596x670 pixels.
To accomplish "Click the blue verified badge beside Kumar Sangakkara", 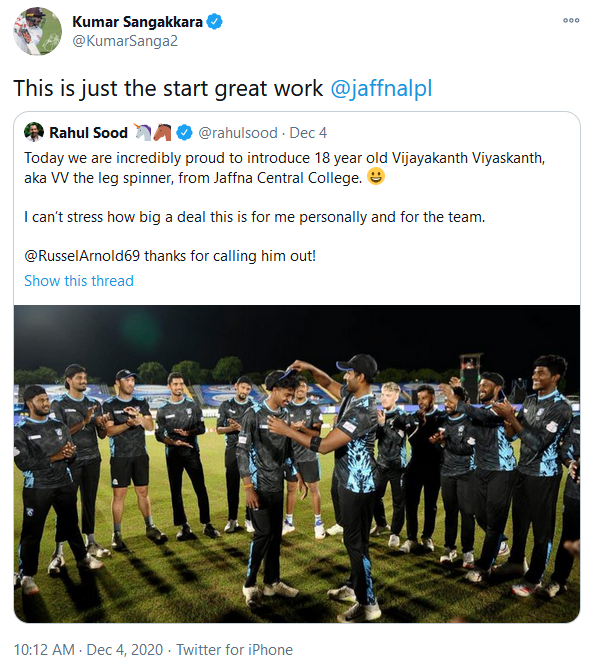I will point(214,21).
